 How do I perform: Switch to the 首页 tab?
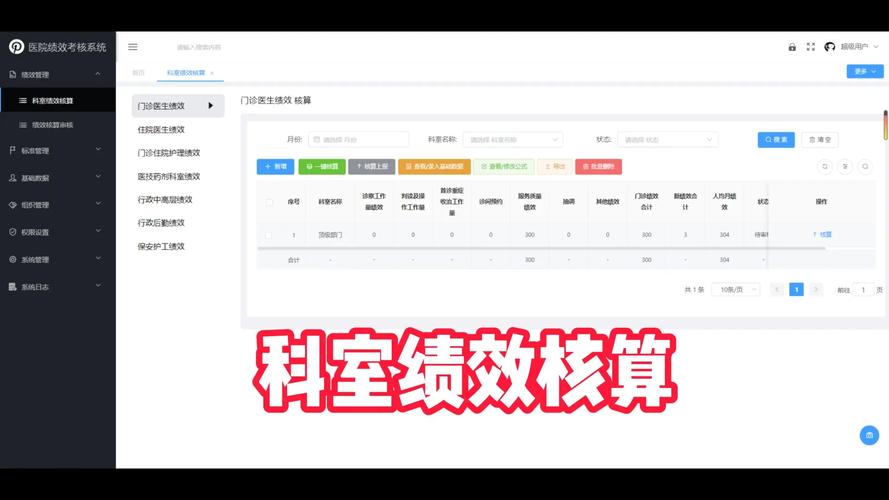coord(138,73)
